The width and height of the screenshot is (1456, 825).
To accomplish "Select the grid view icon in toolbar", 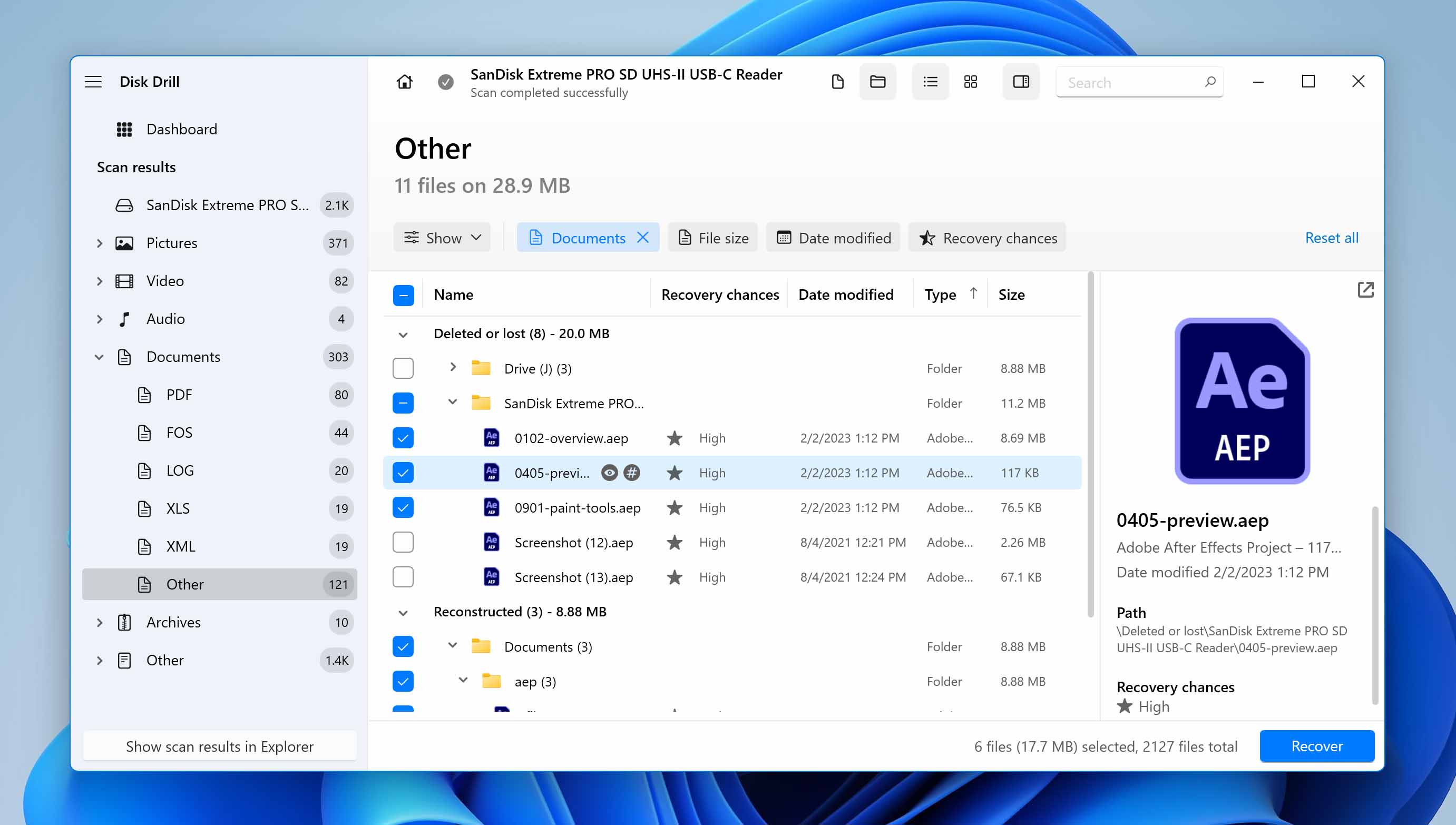I will (x=969, y=81).
